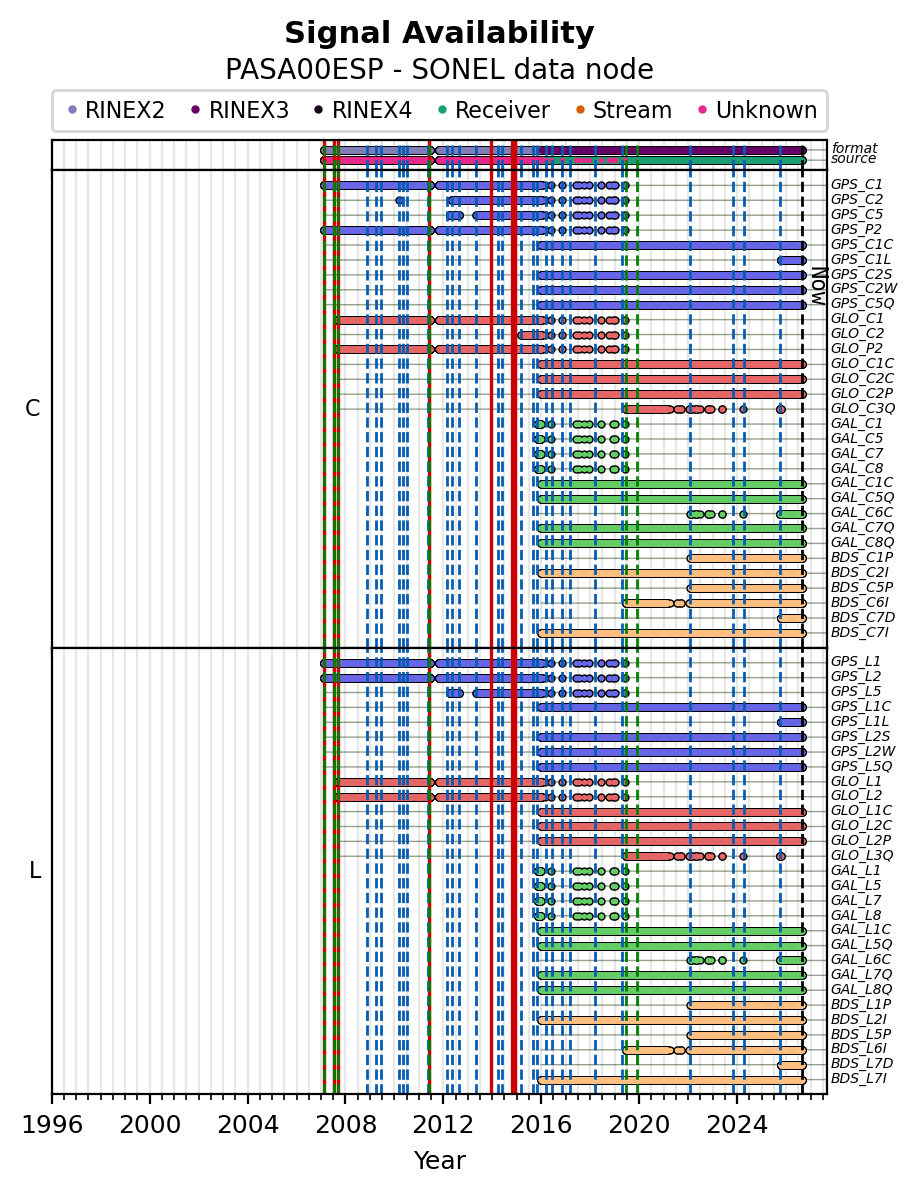This screenshot has width=918, height=1193.
Task: Select the GPS_L1L row label
Action: click(859, 721)
